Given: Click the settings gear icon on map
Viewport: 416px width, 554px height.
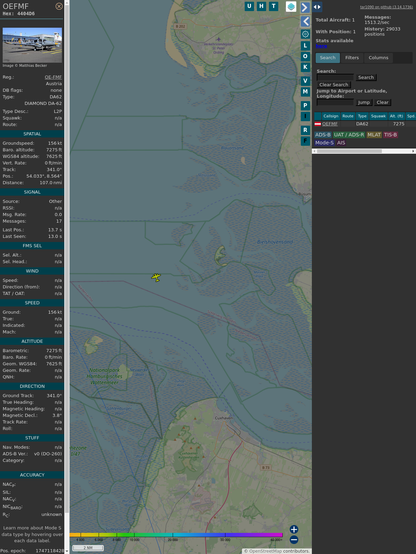Looking at the screenshot, I should [305, 34].
